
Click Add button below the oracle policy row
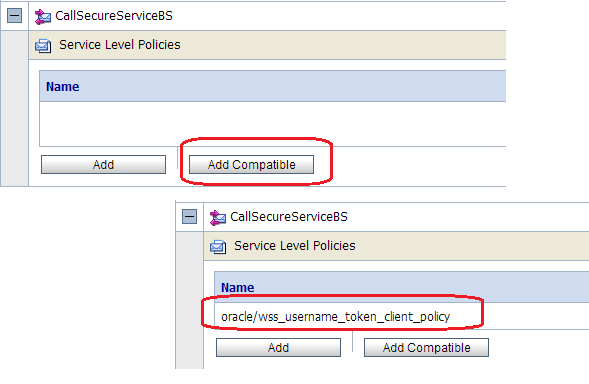tap(278, 348)
